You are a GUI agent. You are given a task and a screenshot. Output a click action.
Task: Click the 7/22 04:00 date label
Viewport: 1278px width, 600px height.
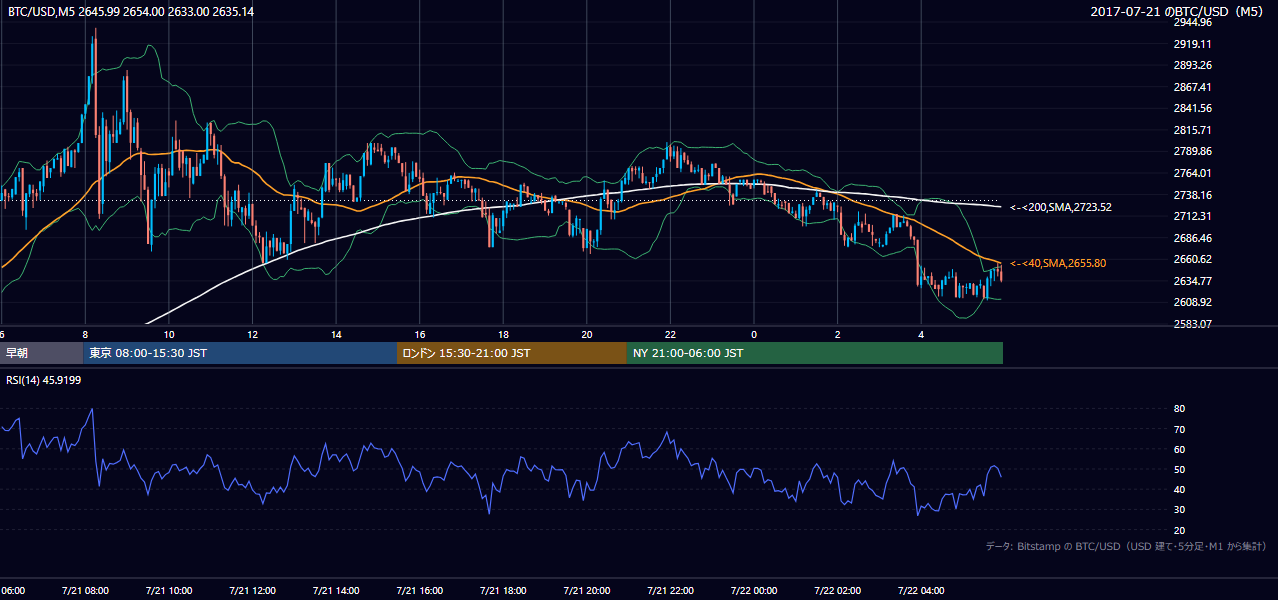[921, 590]
